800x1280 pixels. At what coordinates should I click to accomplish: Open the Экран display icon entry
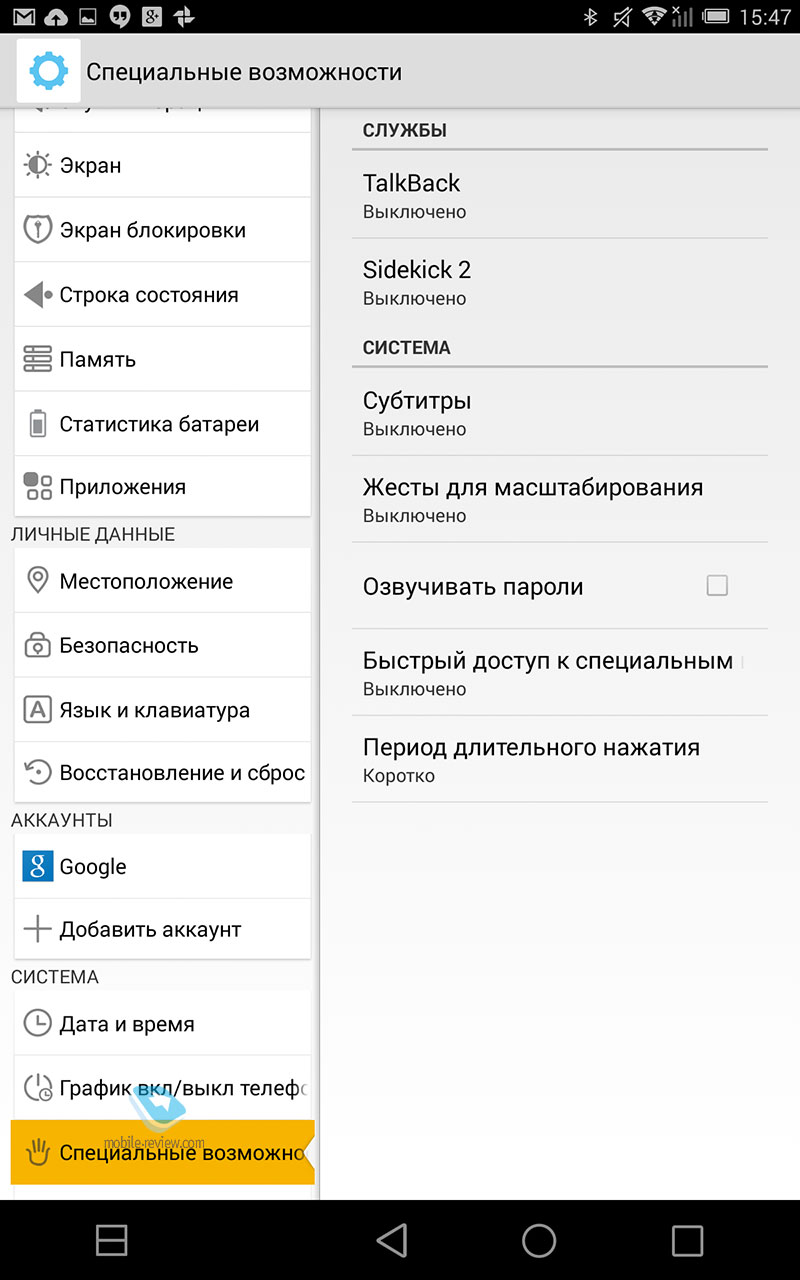(37, 165)
